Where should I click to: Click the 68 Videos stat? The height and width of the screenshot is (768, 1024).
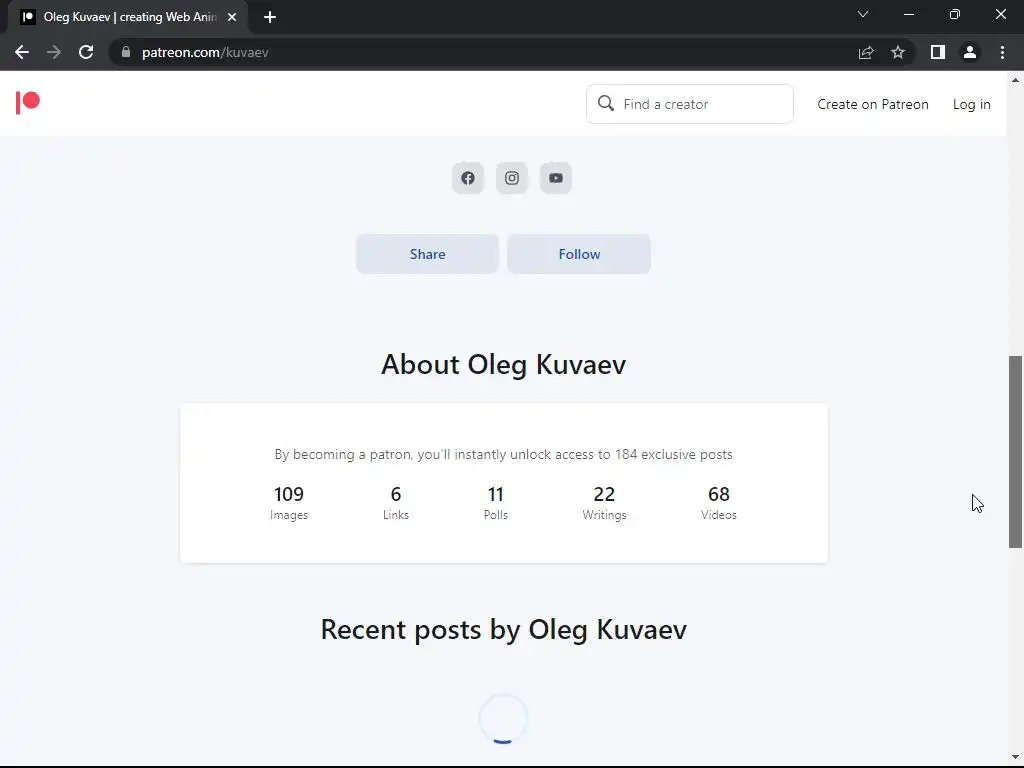718,502
